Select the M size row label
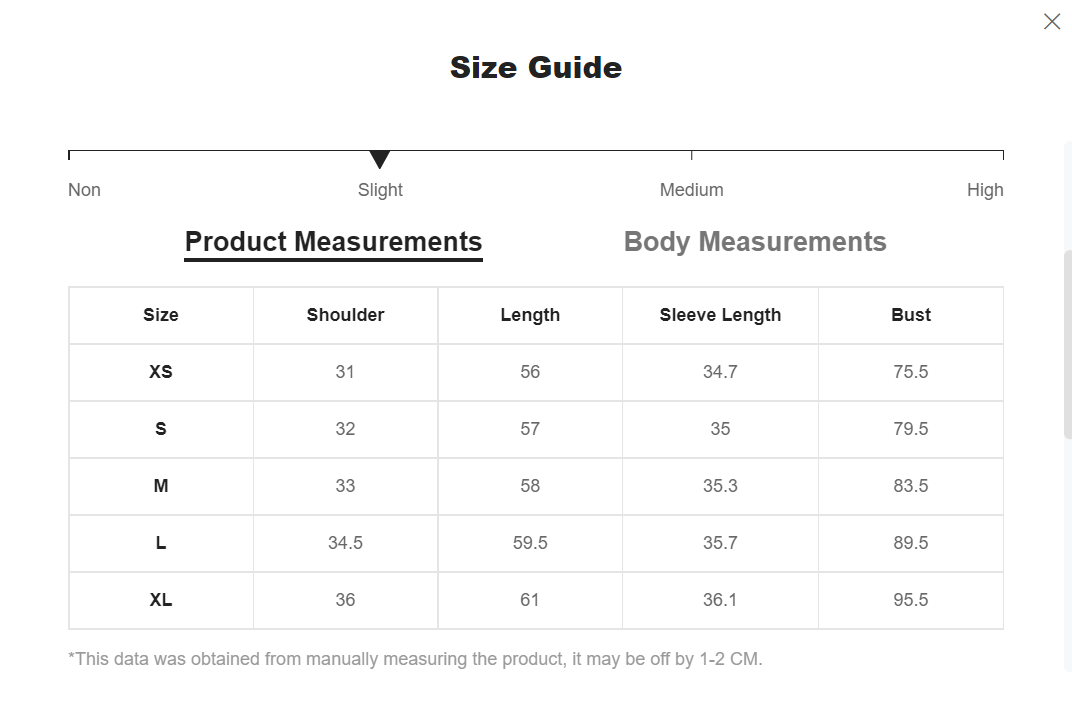The height and width of the screenshot is (717, 1072). tap(161, 486)
